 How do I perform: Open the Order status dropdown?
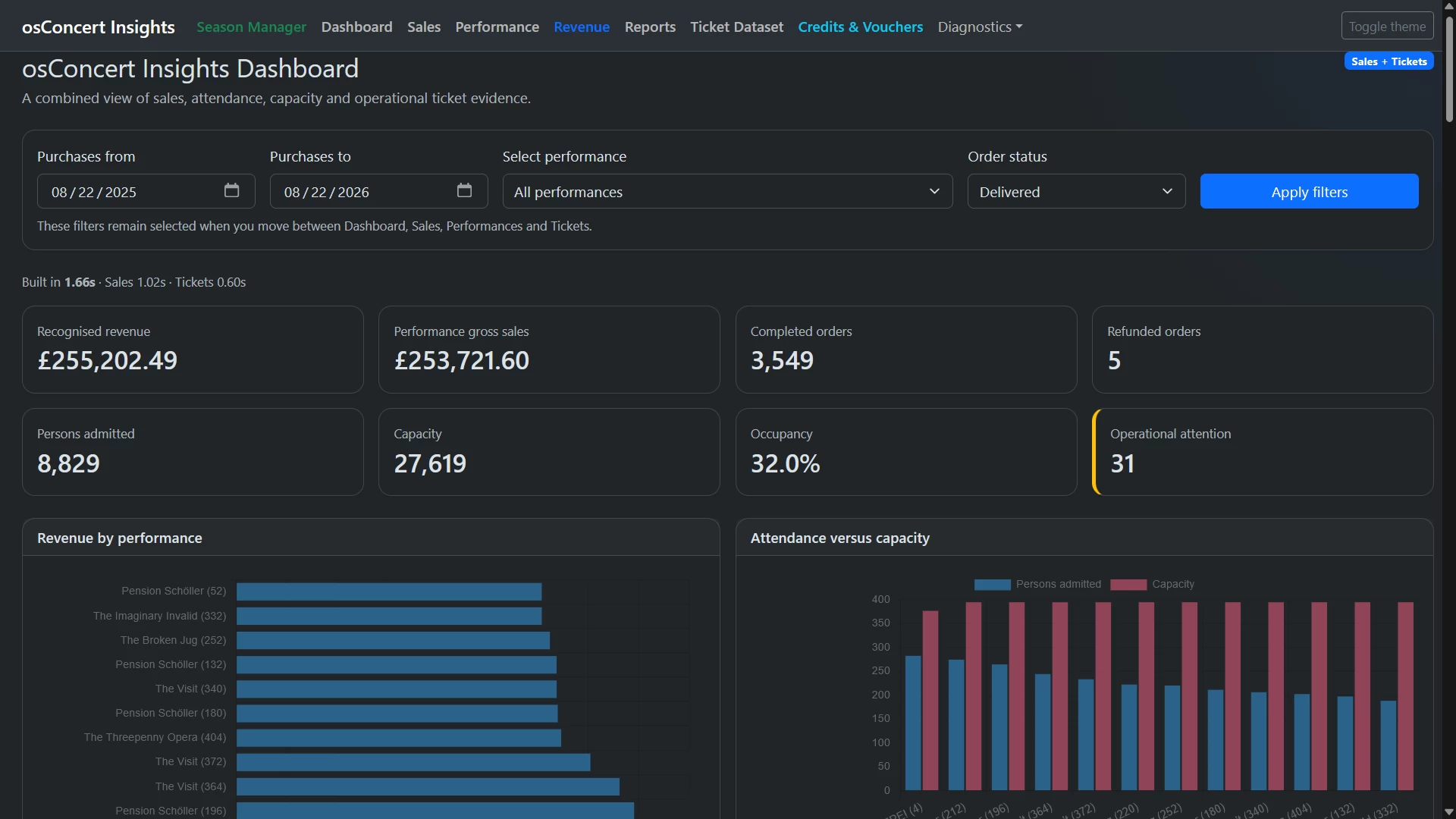click(x=1076, y=192)
